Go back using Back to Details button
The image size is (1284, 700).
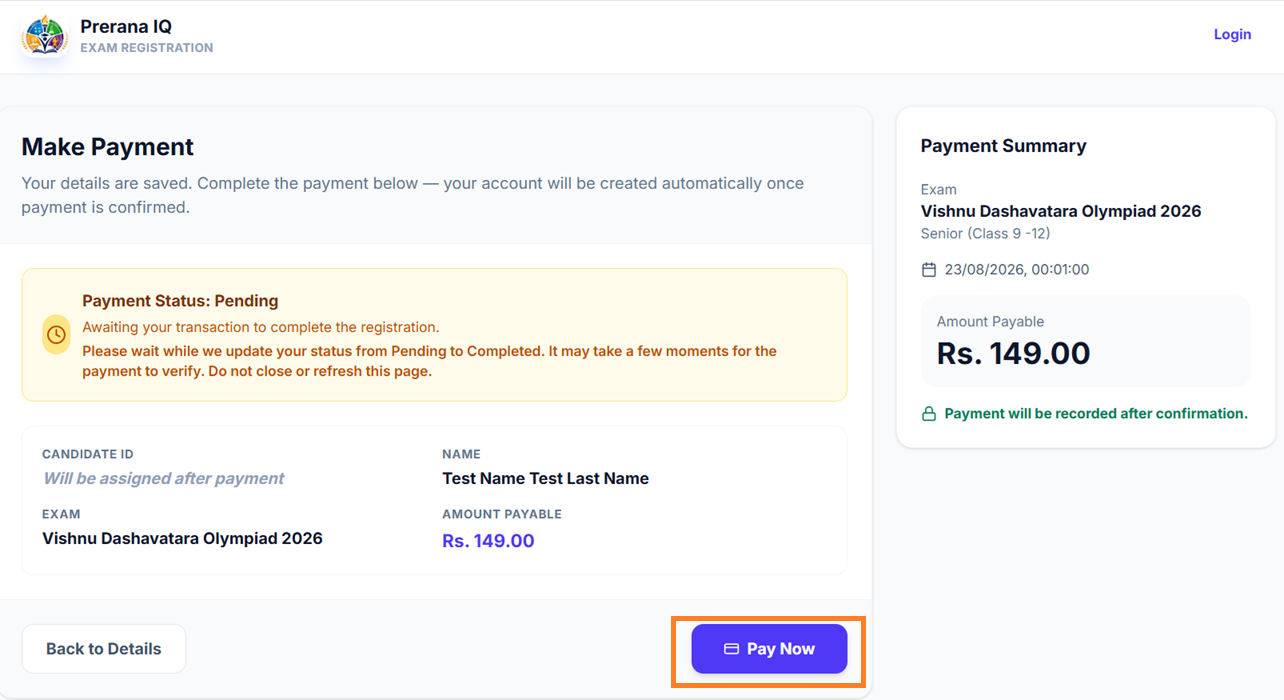click(104, 649)
